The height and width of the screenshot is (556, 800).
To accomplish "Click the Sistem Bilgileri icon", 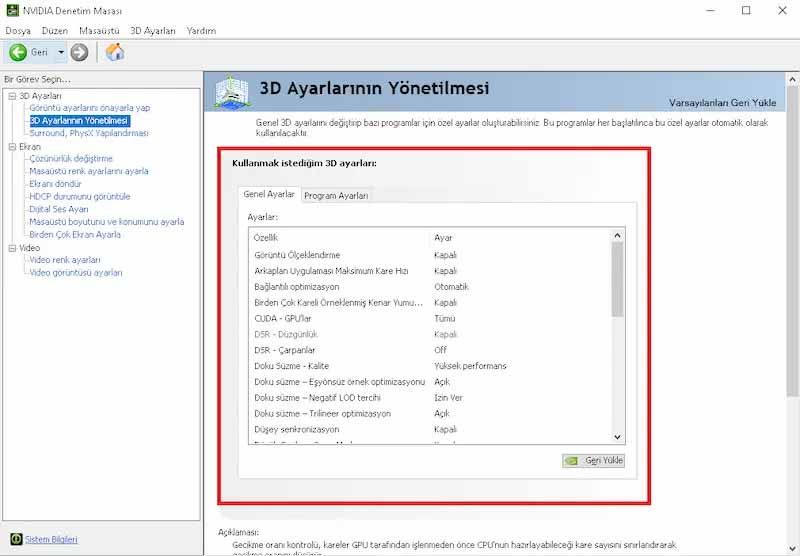I will [16, 539].
